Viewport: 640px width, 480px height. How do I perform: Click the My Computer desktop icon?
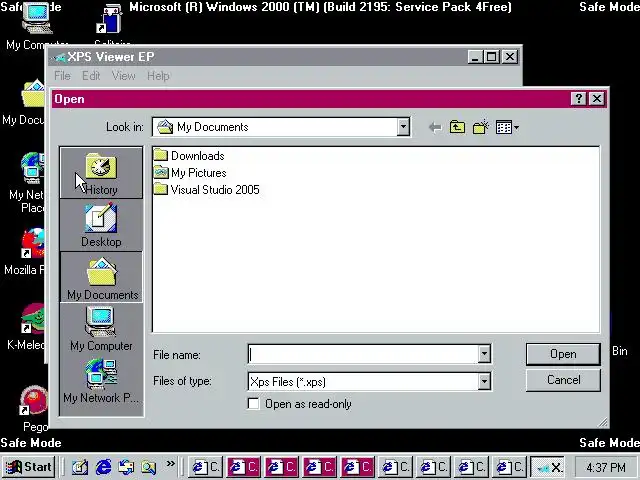[x=37, y=25]
